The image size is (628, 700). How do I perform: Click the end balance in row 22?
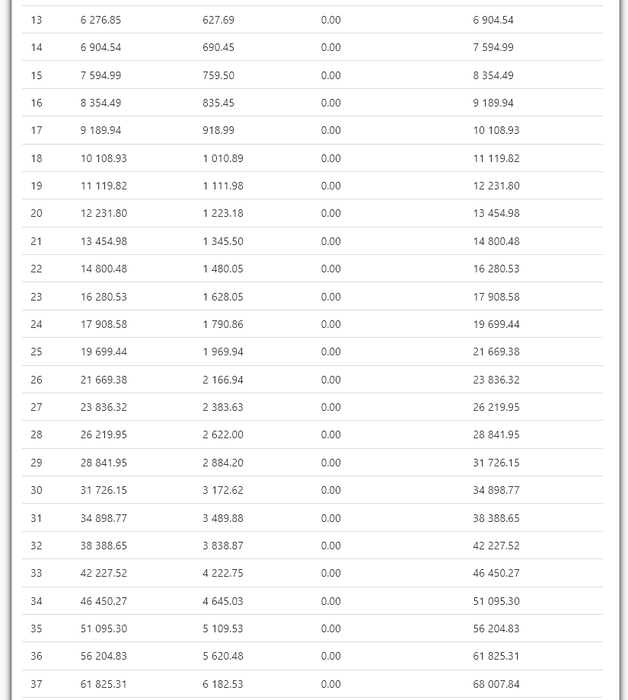click(496, 269)
